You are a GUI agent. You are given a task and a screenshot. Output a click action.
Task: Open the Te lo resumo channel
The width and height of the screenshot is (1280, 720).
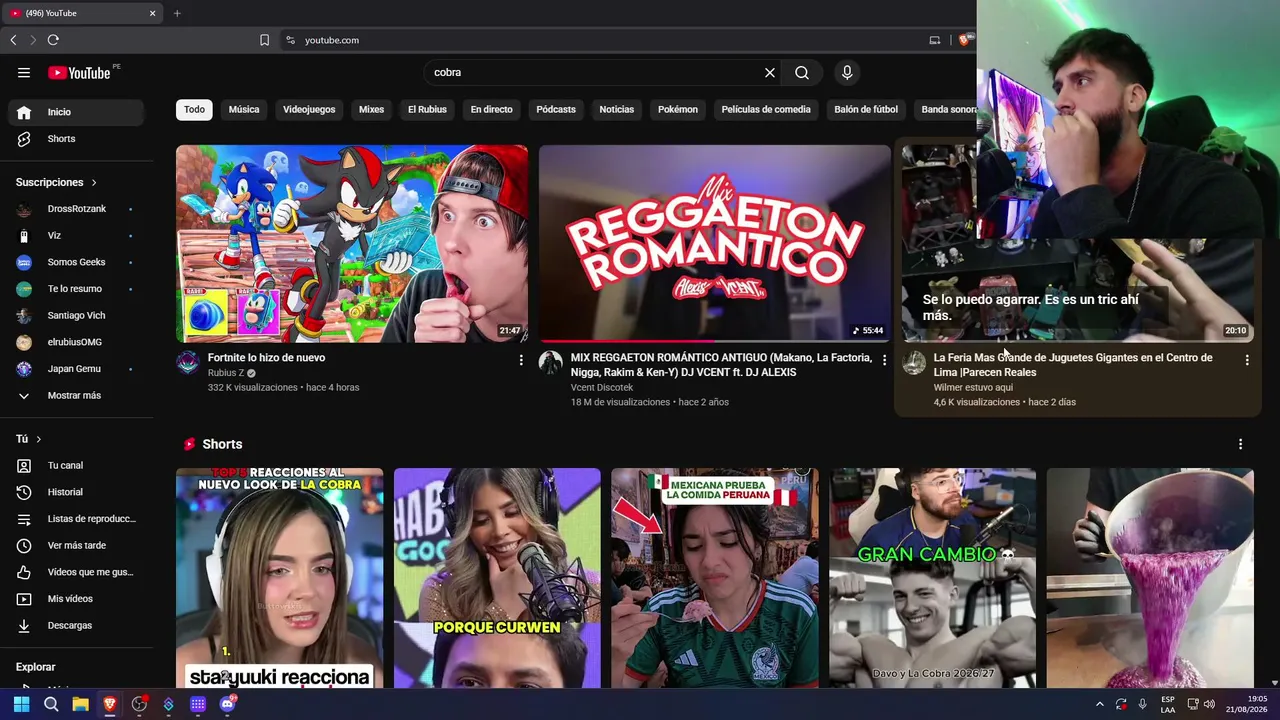tap(76, 289)
